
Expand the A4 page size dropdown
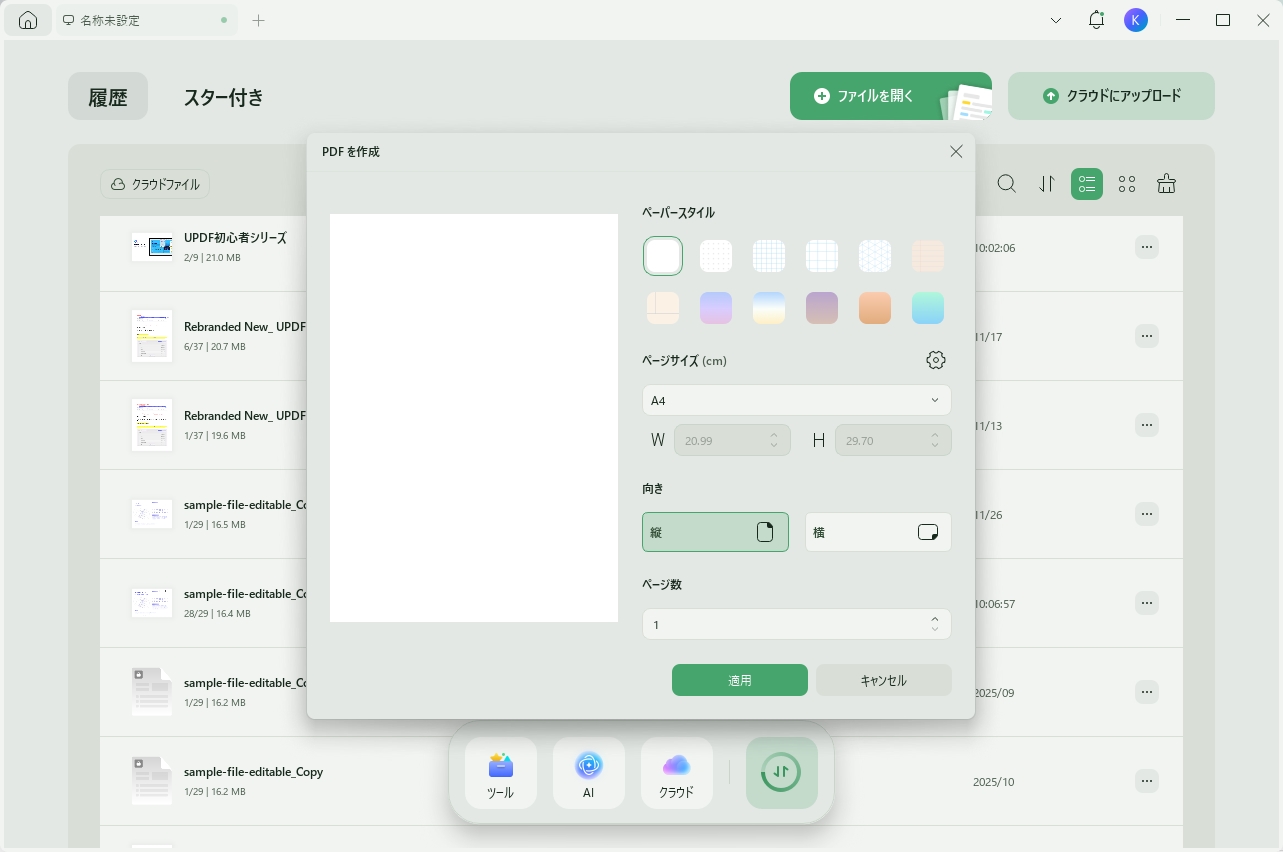[796, 400]
